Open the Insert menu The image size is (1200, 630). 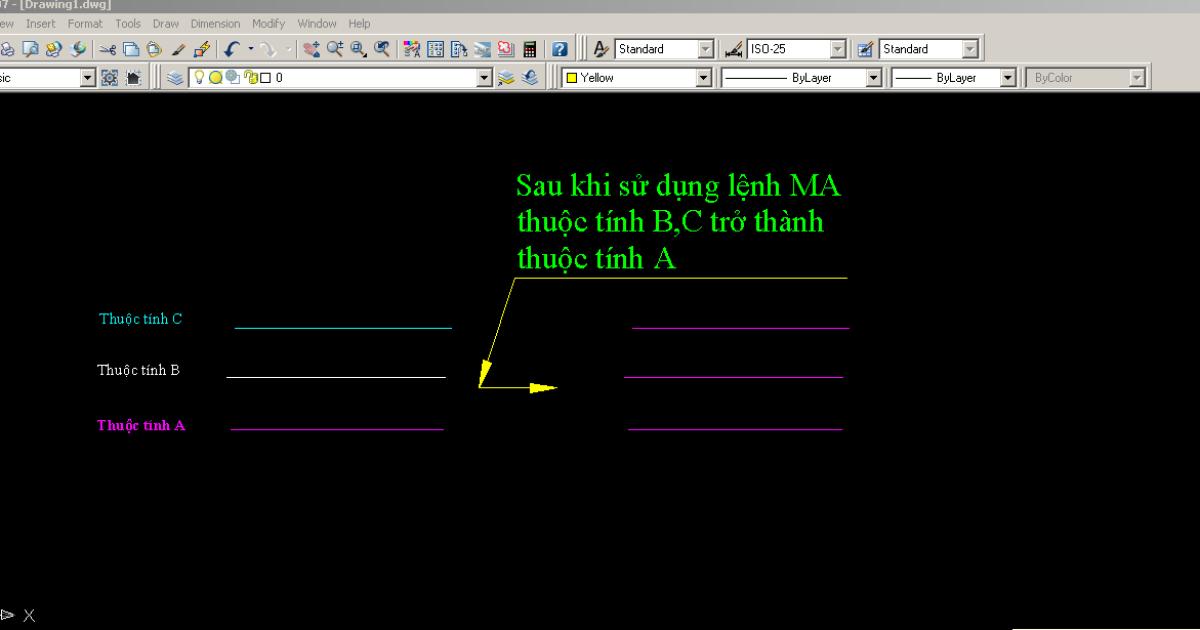[x=41, y=23]
